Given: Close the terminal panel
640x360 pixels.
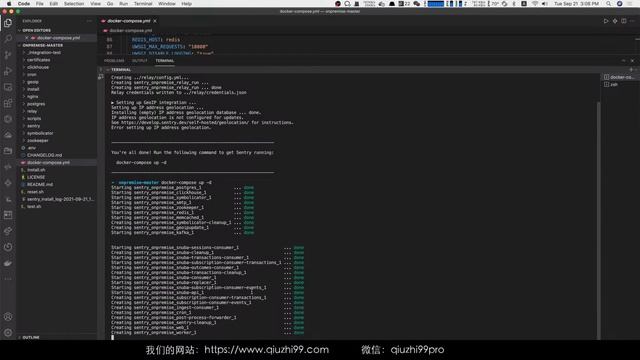Looking at the screenshot, I should tap(632, 60).
